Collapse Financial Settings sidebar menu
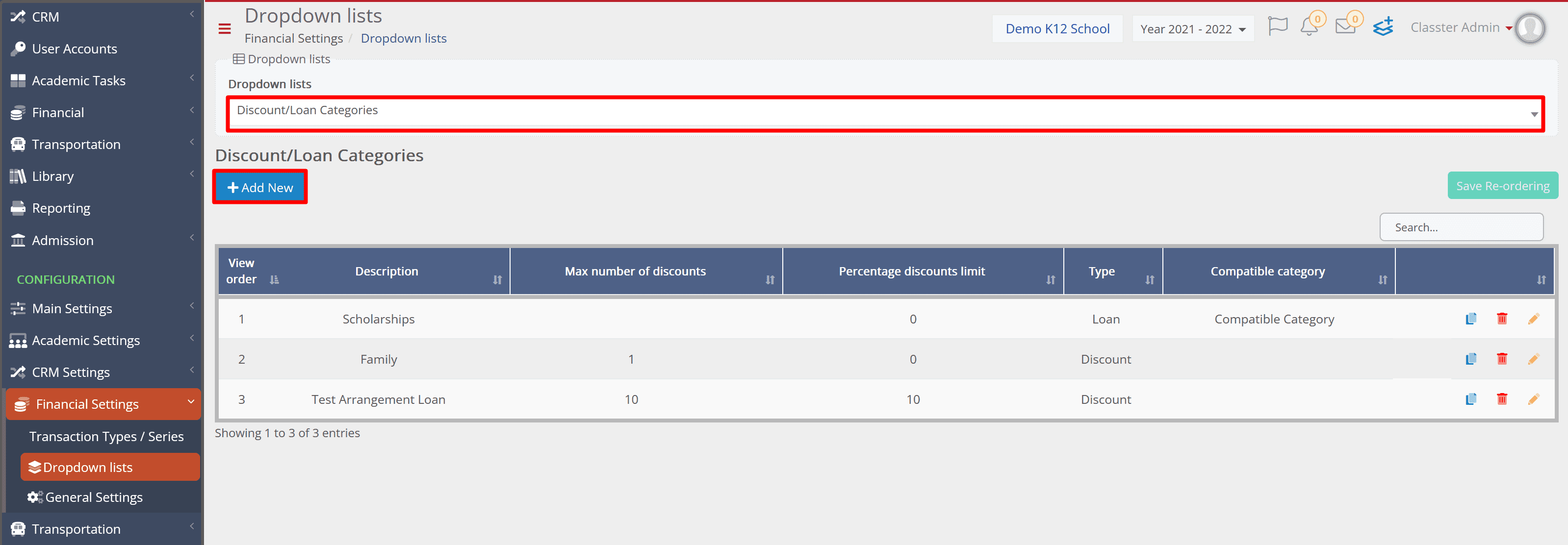Image resolution: width=1568 pixels, height=545 pixels. [103, 404]
